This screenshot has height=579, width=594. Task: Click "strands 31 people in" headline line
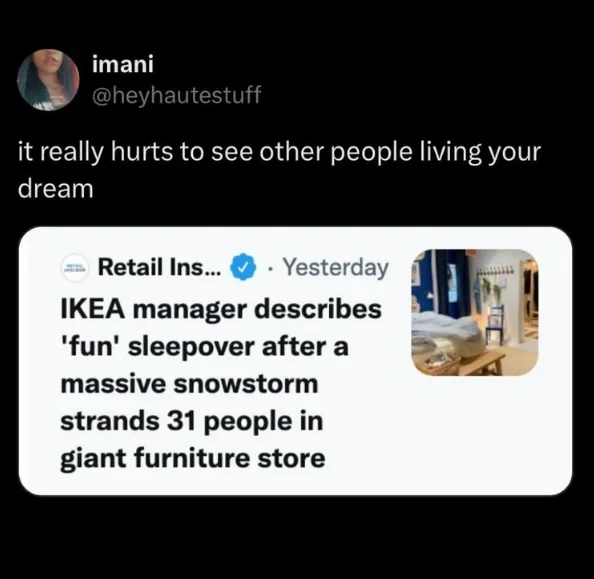point(191,421)
